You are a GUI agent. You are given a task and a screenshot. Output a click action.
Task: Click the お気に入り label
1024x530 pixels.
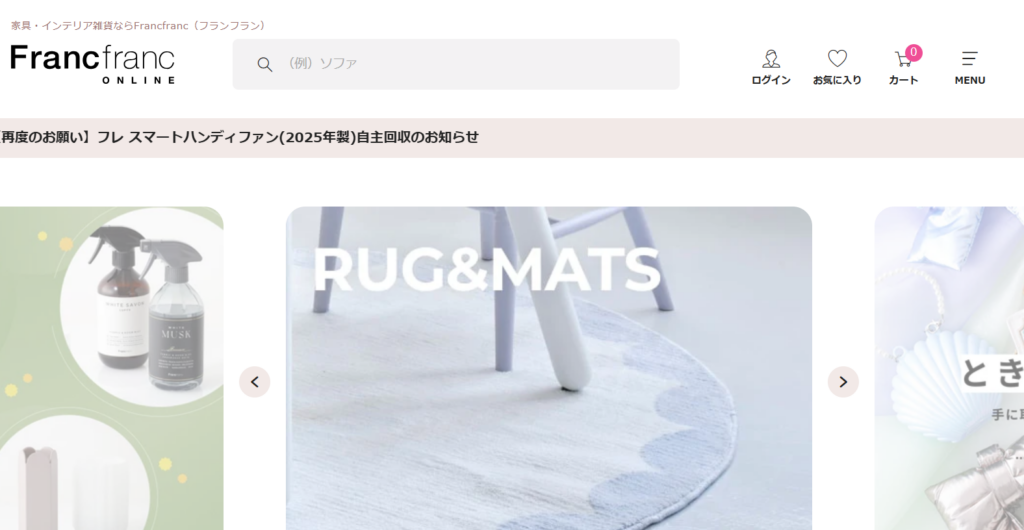point(837,80)
